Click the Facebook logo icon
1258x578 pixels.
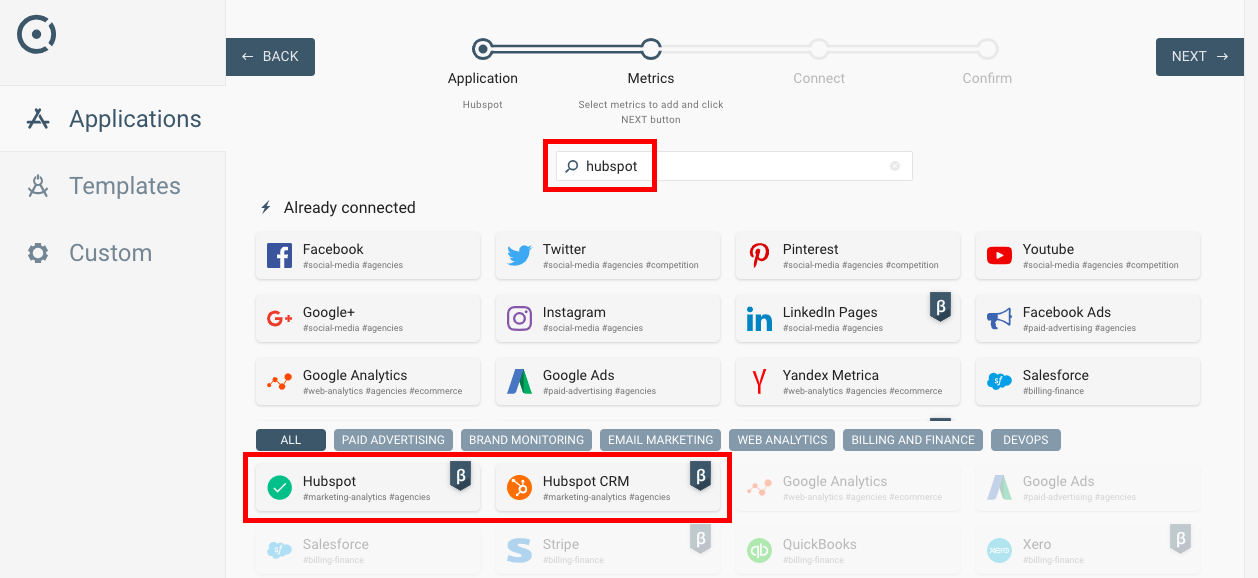click(280, 256)
